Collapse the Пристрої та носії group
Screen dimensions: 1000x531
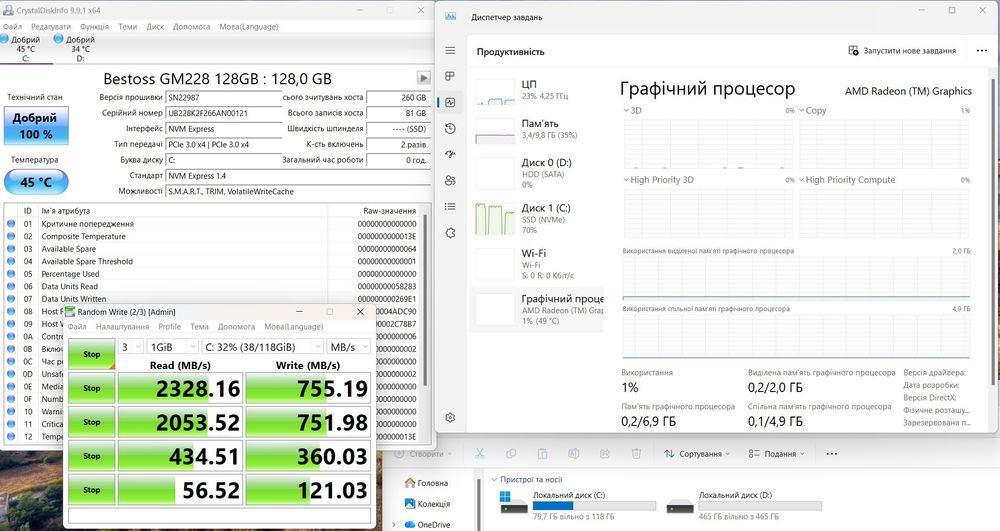494,479
